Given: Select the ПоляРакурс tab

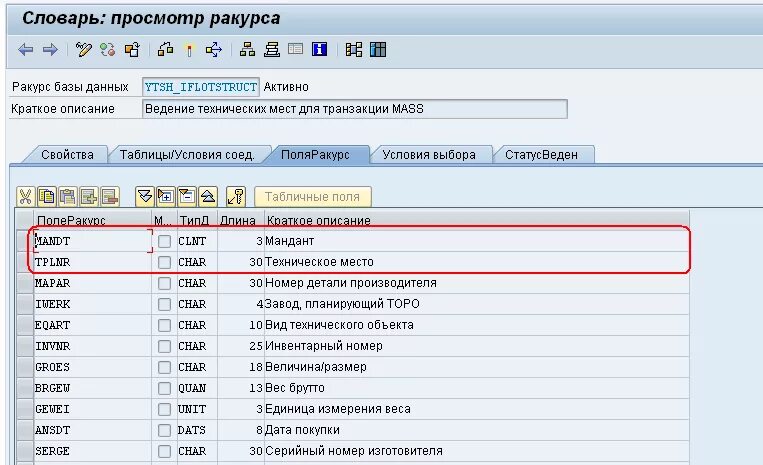Looking at the screenshot, I should [315, 155].
